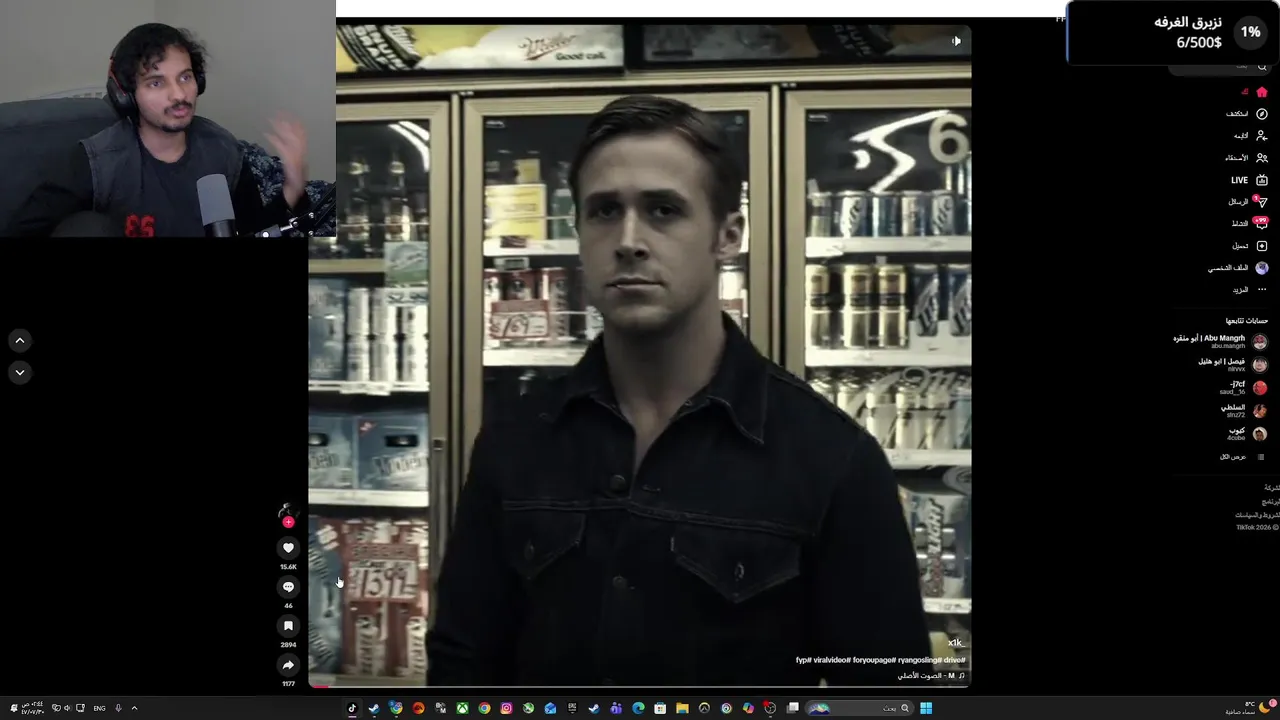The image size is (1280, 720).
Task: Follow the creator via the red plus avatar
Action: [x=288, y=522]
